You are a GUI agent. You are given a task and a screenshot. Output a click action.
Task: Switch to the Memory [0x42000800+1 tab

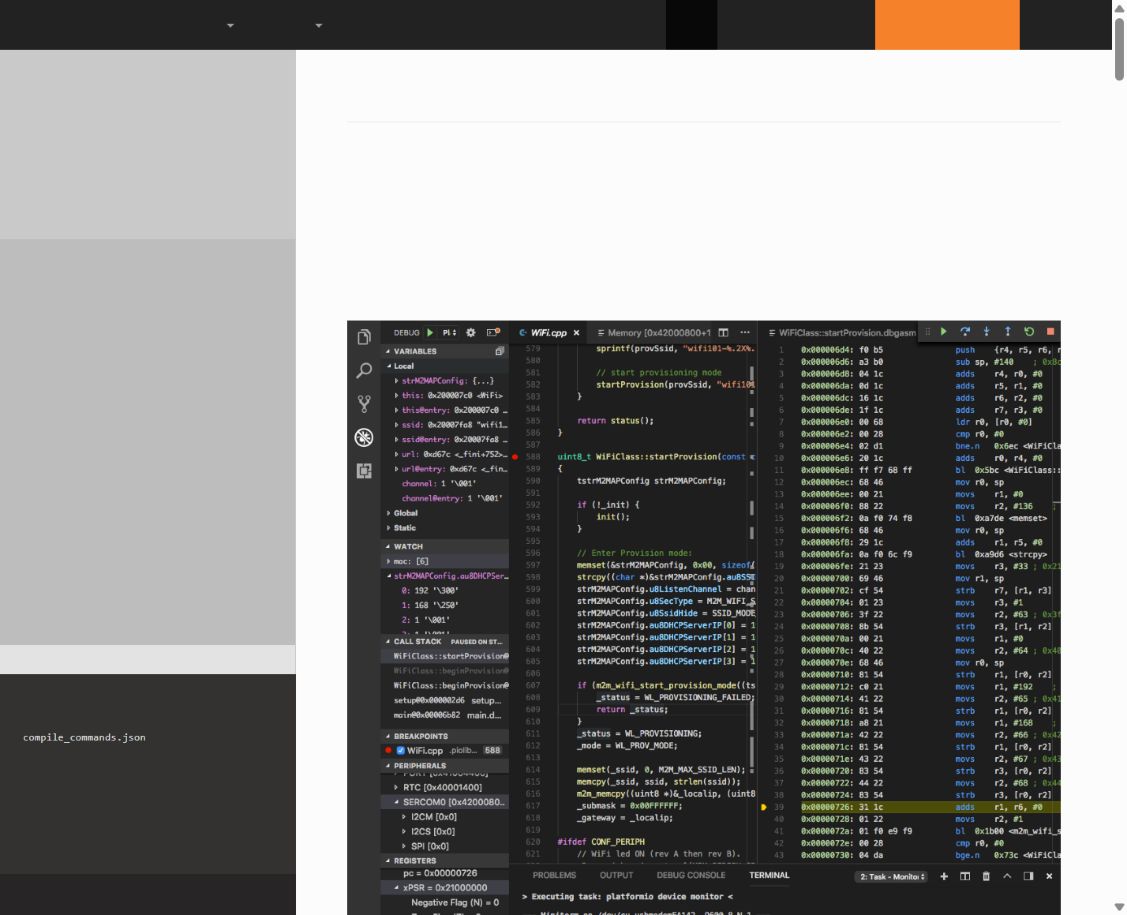coord(653,333)
